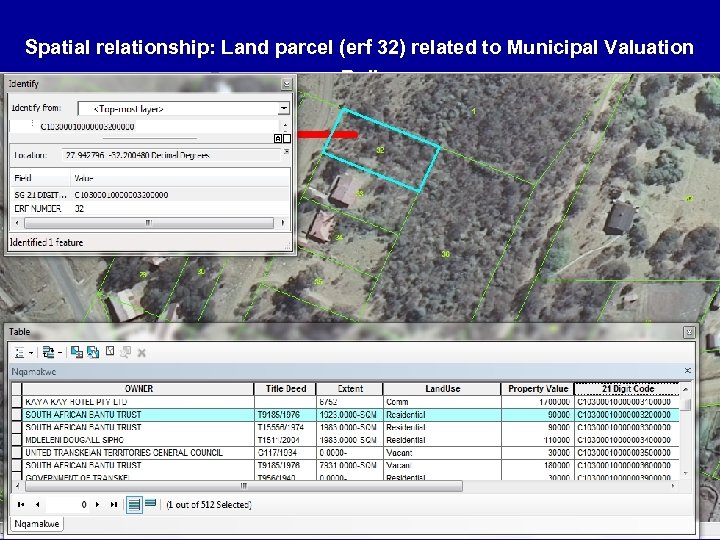Open the Table Options dropdown arrow
The height and width of the screenshot is (540, 720).
click(31, 353)
